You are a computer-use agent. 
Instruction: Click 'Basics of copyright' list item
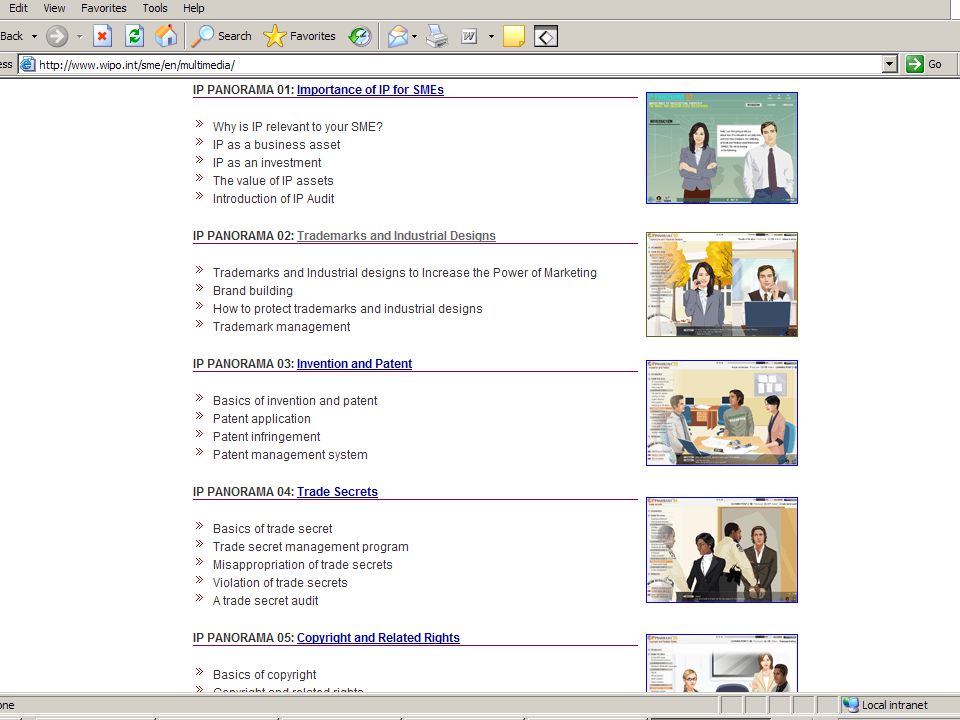264,674
